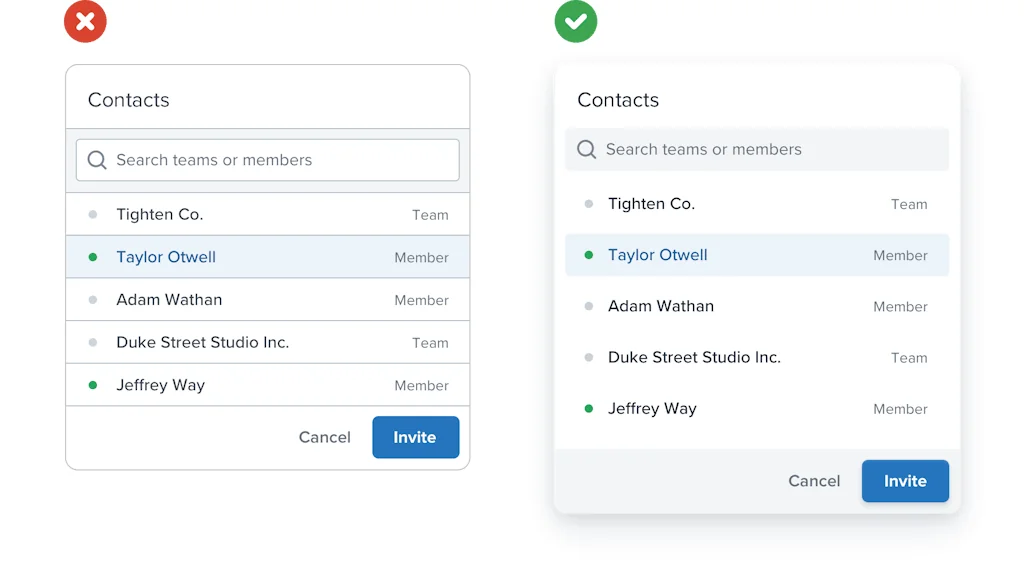Open the Tighten Co. team entry
This screenshot has height=576, width=1024.
[x=160, y=213]
